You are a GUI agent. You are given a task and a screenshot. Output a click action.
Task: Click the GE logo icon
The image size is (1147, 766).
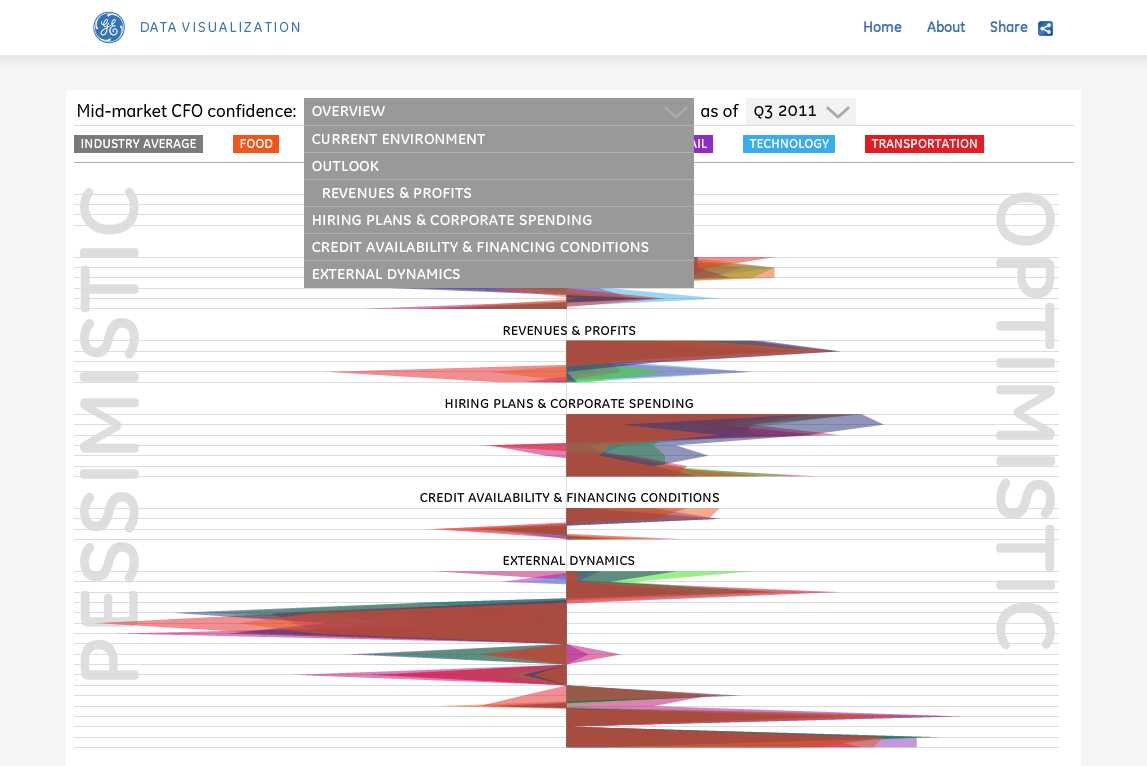(x=109, y=28)
